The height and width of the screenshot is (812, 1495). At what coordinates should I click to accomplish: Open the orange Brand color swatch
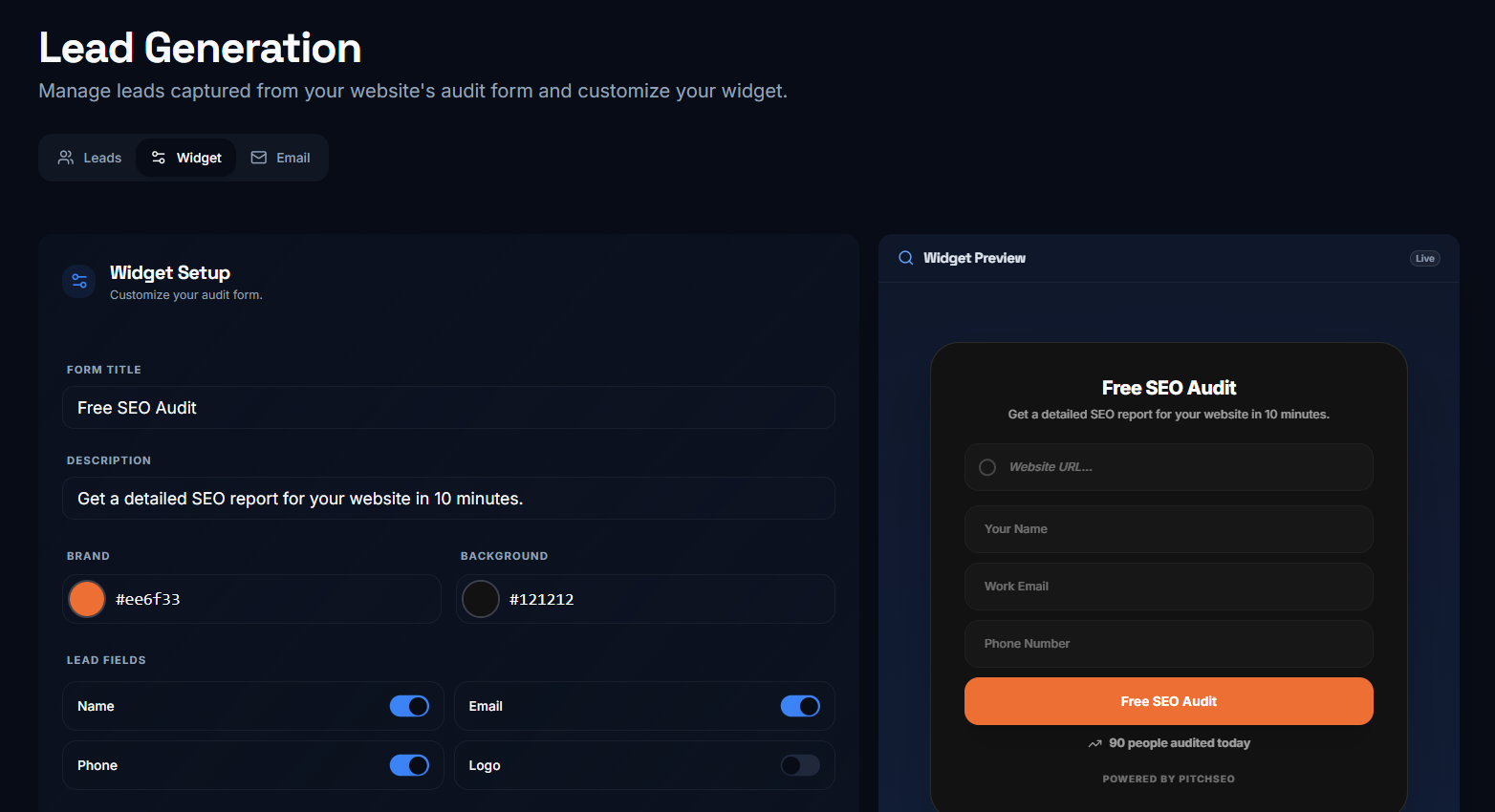tap(87, 599)
